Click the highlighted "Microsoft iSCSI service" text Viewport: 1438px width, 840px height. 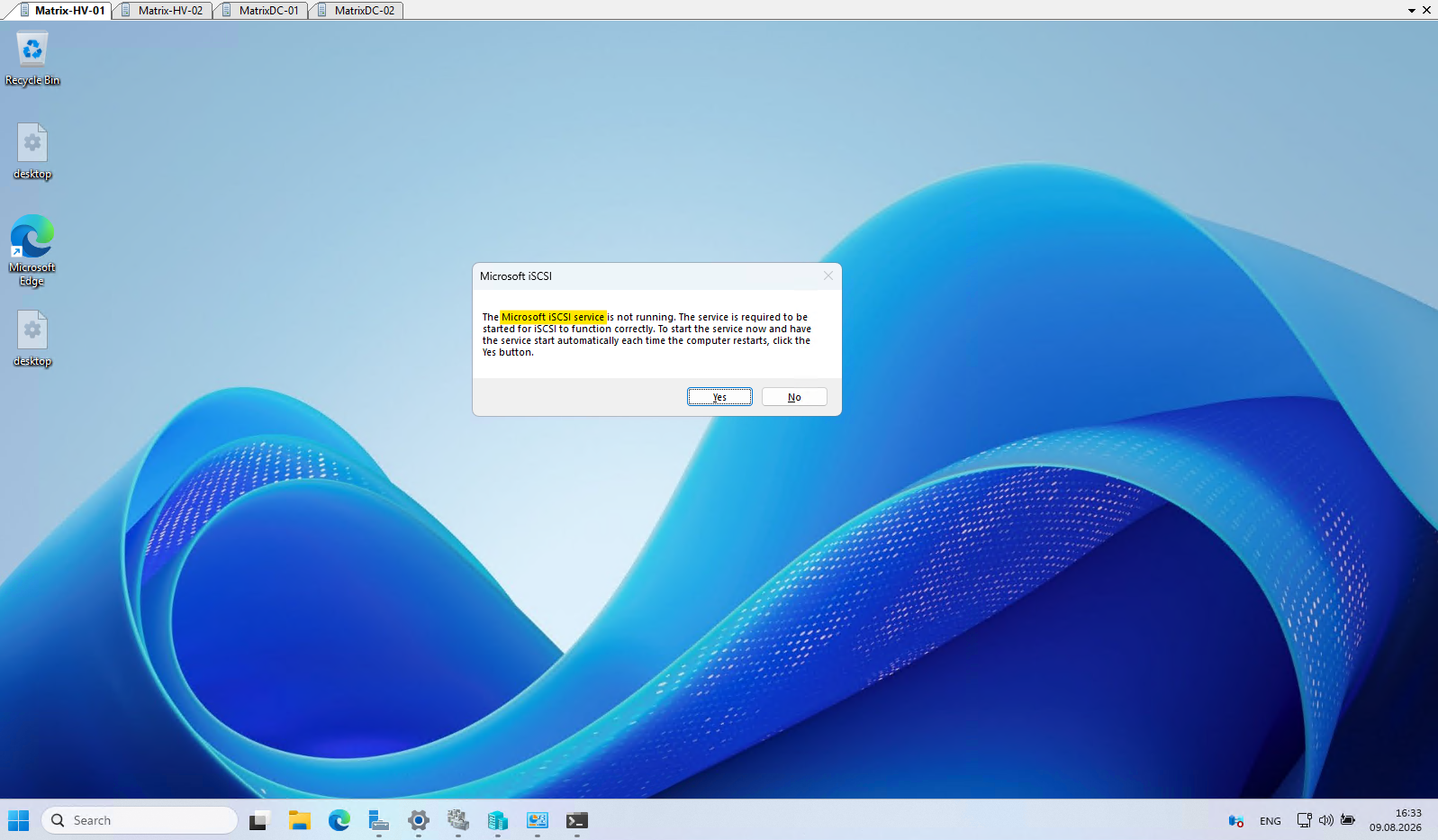[x=553, y=317]
